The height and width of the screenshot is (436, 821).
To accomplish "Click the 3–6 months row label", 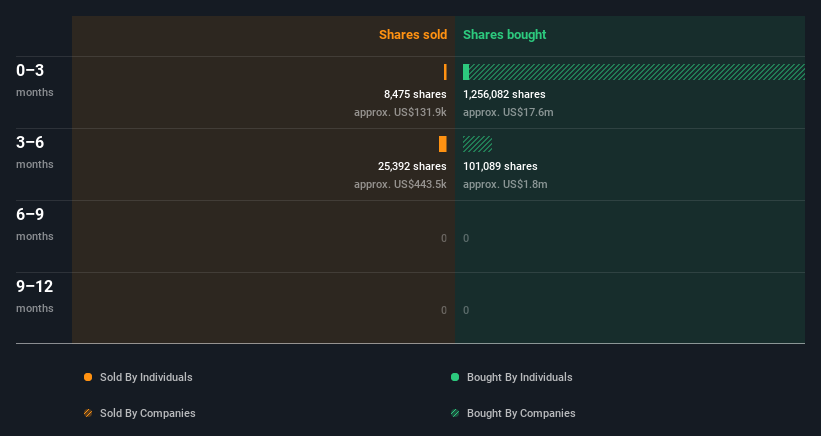I will pyautogui.click(x=35, y=152).
